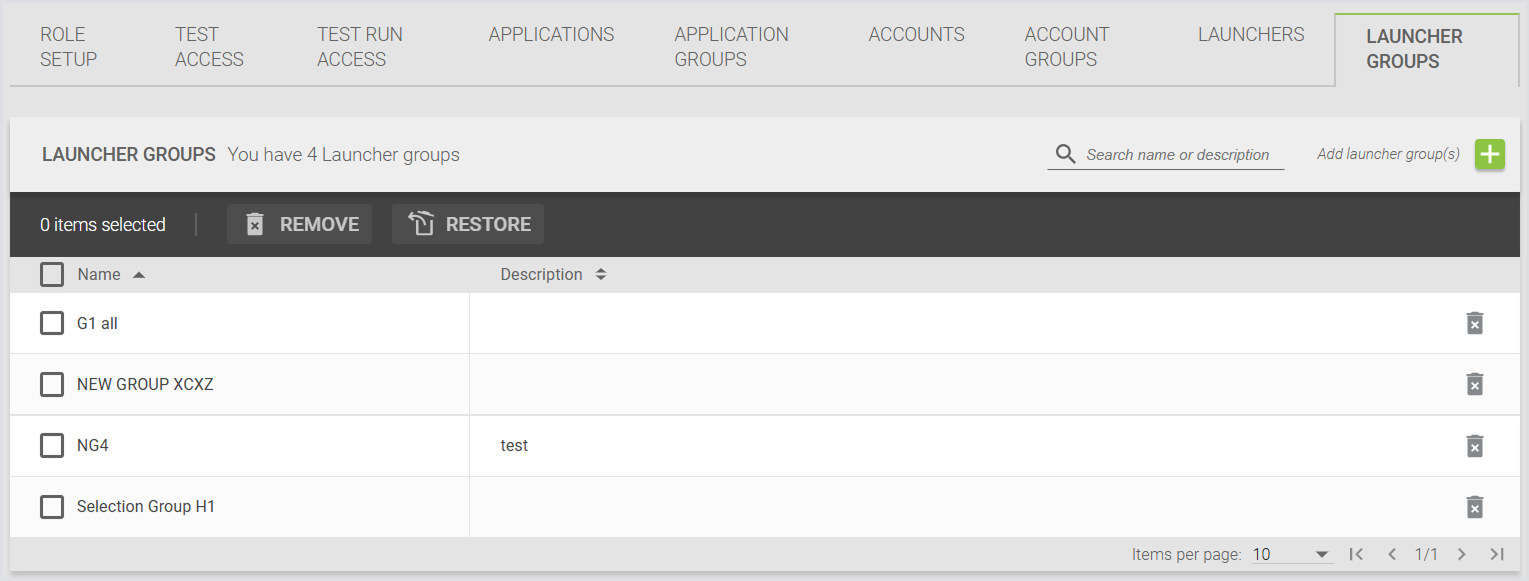Click the green add launcher group plus icon
The height and width of the screenshot is (581, 1529).
(1490, 155)
